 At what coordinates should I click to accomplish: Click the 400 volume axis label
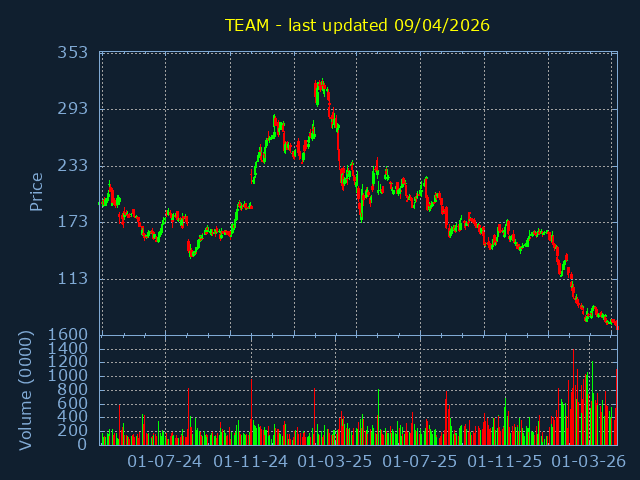click(73, 417)
